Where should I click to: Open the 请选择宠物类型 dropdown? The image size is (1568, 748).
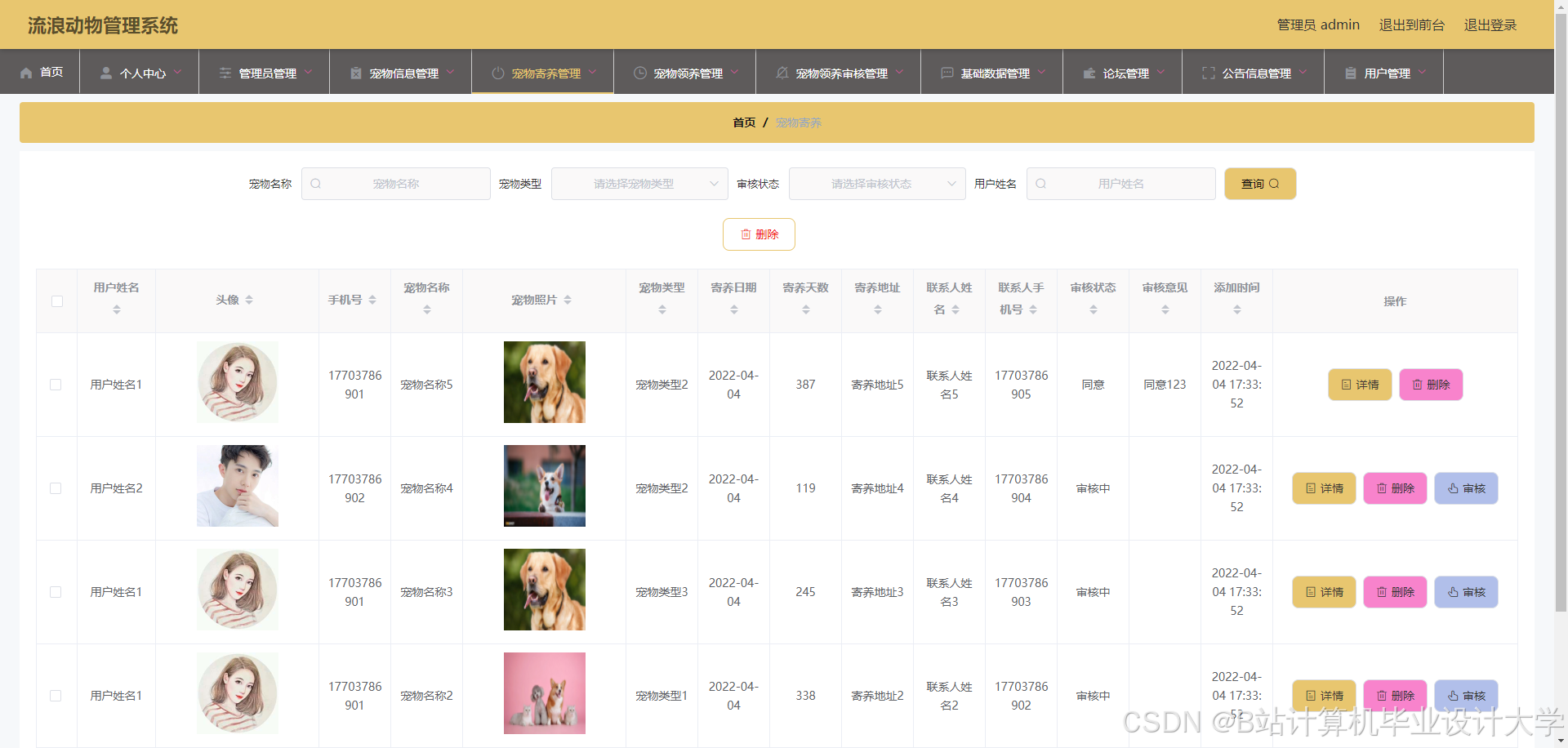click(x=639, y=184)
